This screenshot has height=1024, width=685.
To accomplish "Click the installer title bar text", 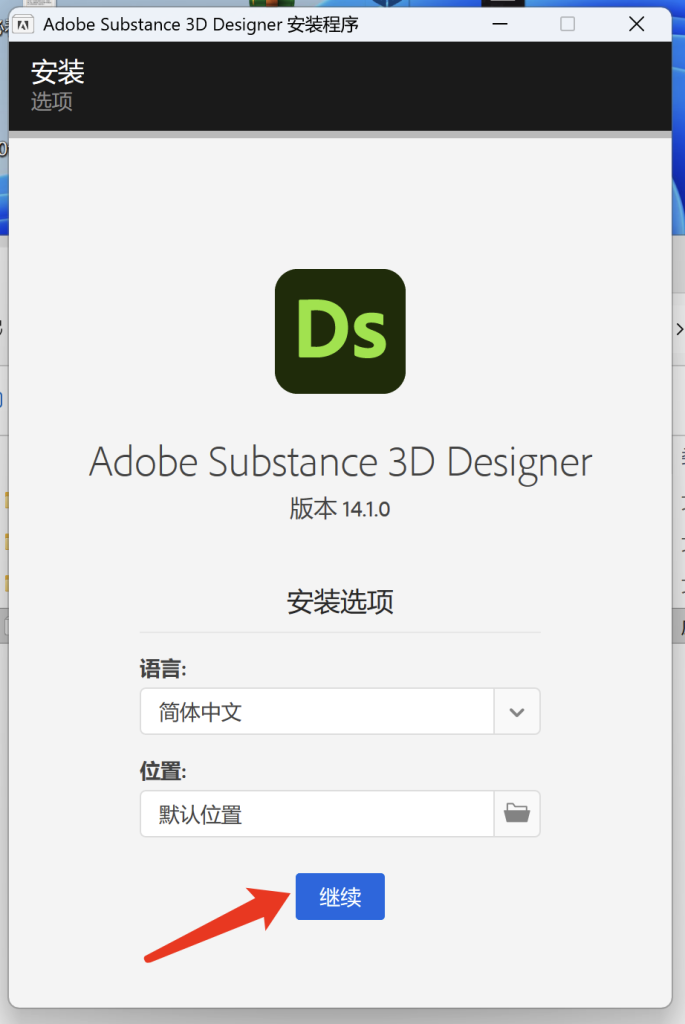I will coord(201,24).
